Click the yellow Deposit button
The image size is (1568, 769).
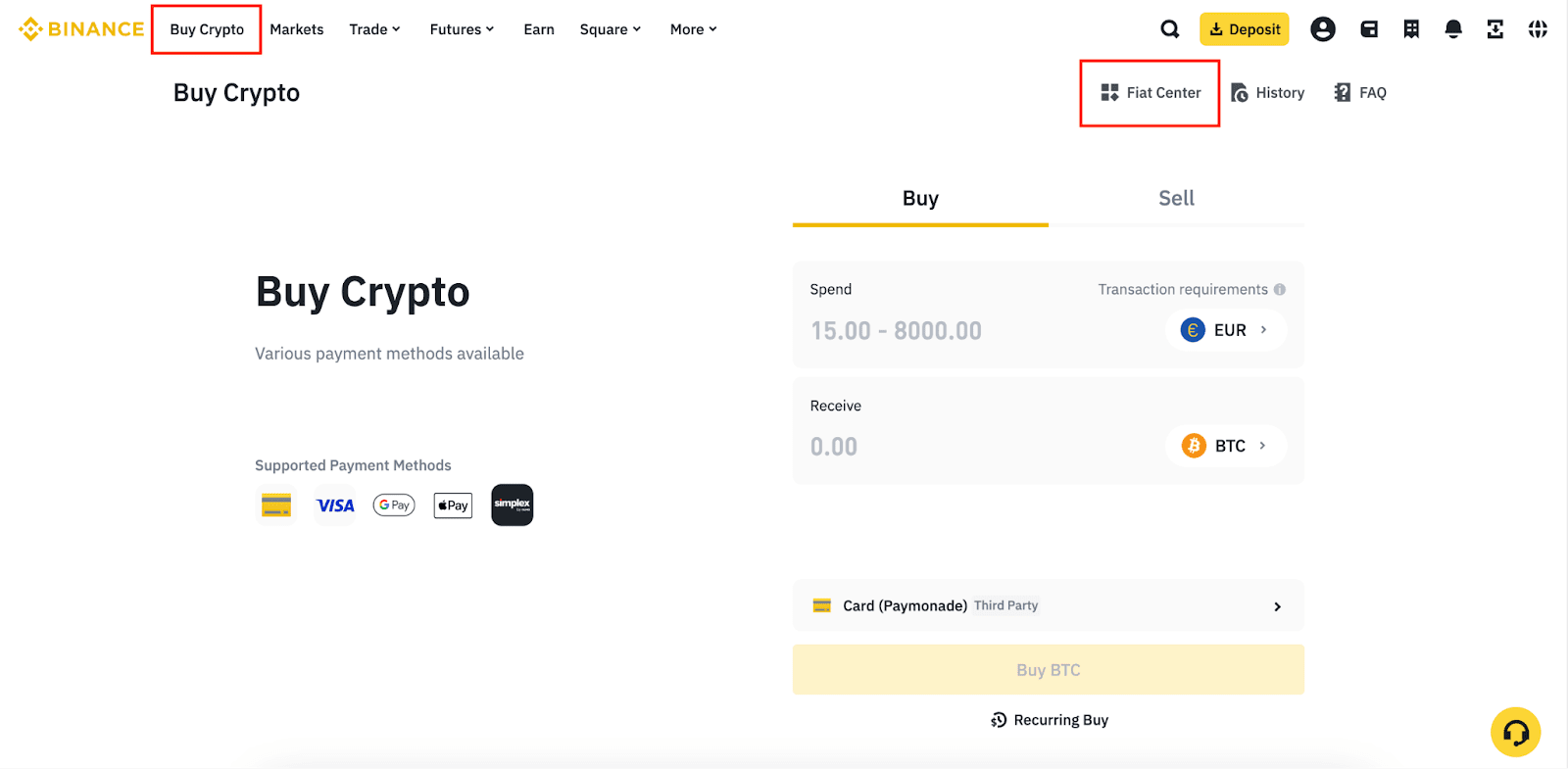pos(1244,29)
